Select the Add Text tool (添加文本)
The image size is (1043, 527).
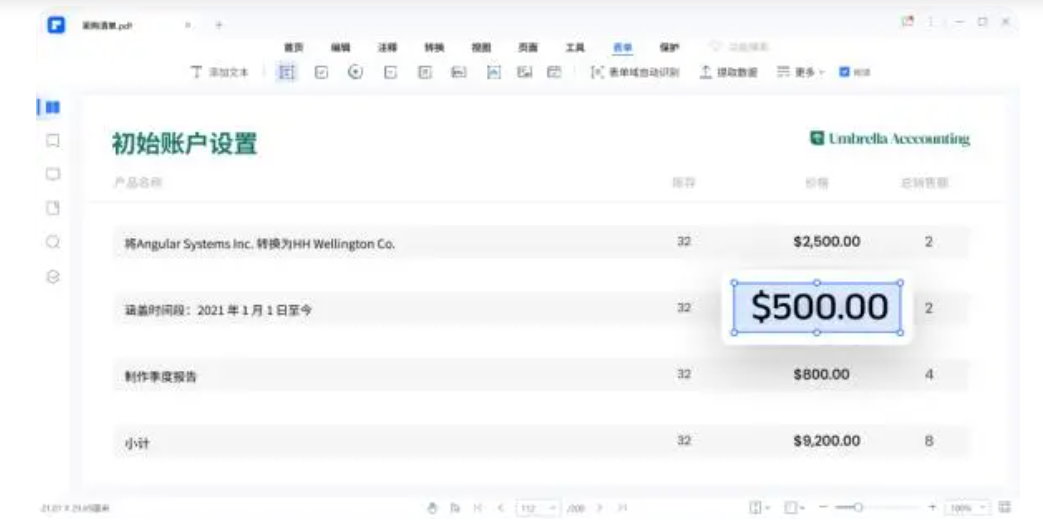220,72
